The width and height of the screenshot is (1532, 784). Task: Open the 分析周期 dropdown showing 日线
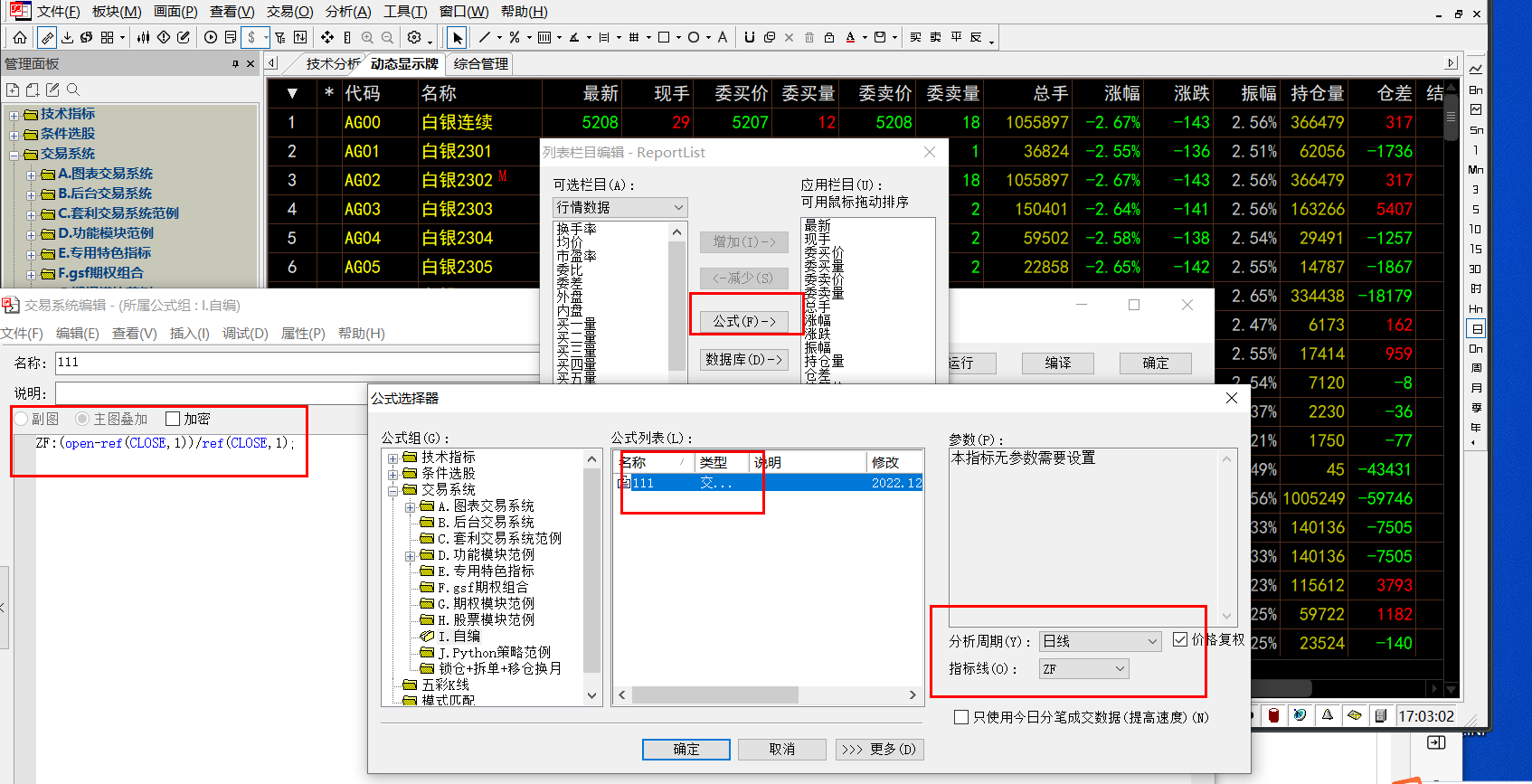[x=1100, y=641]
